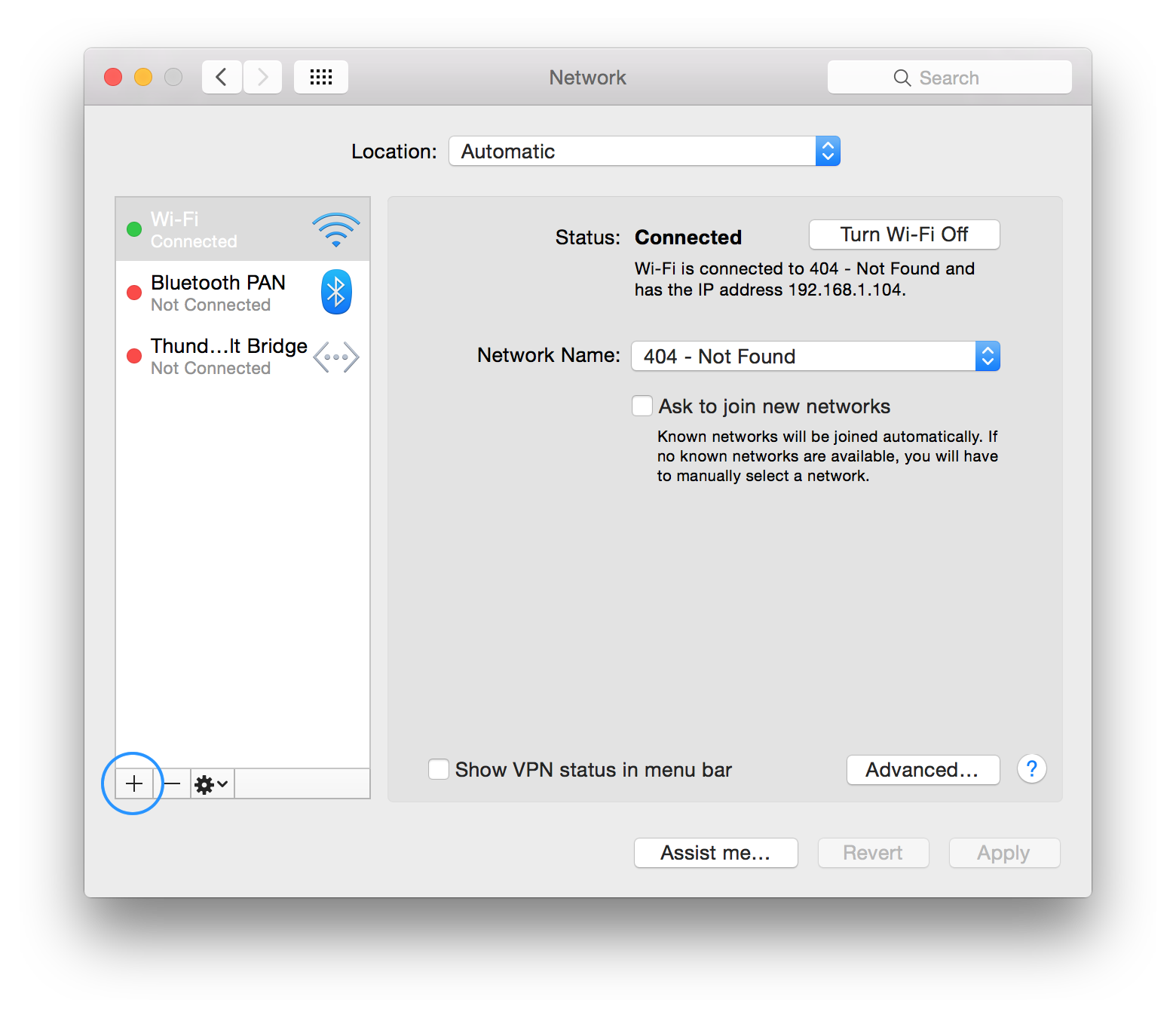Click the green status dot next to Wi-Fi

(x=134, y=229)
